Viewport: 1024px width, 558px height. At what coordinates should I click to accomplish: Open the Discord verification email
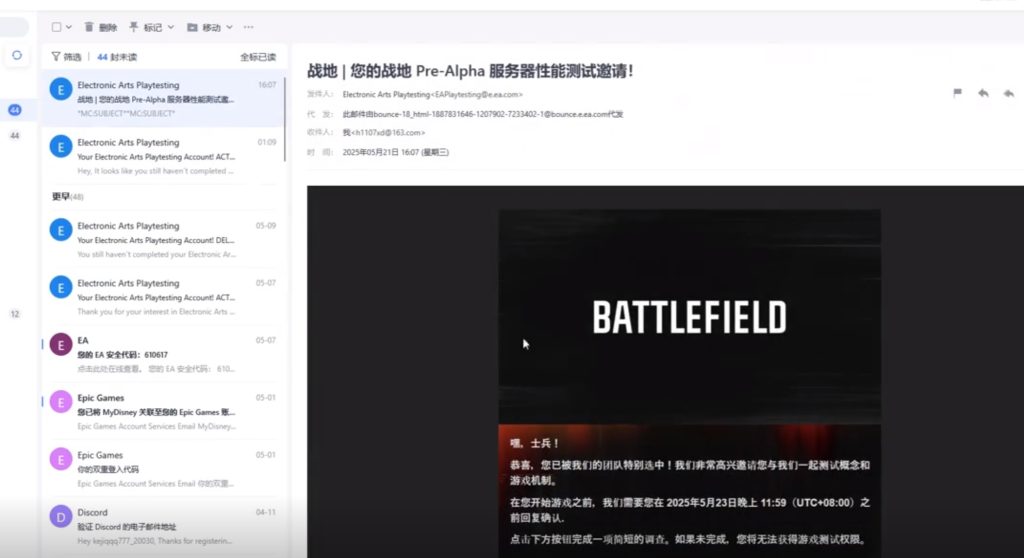pyautogui.click(x=163, y=527)
